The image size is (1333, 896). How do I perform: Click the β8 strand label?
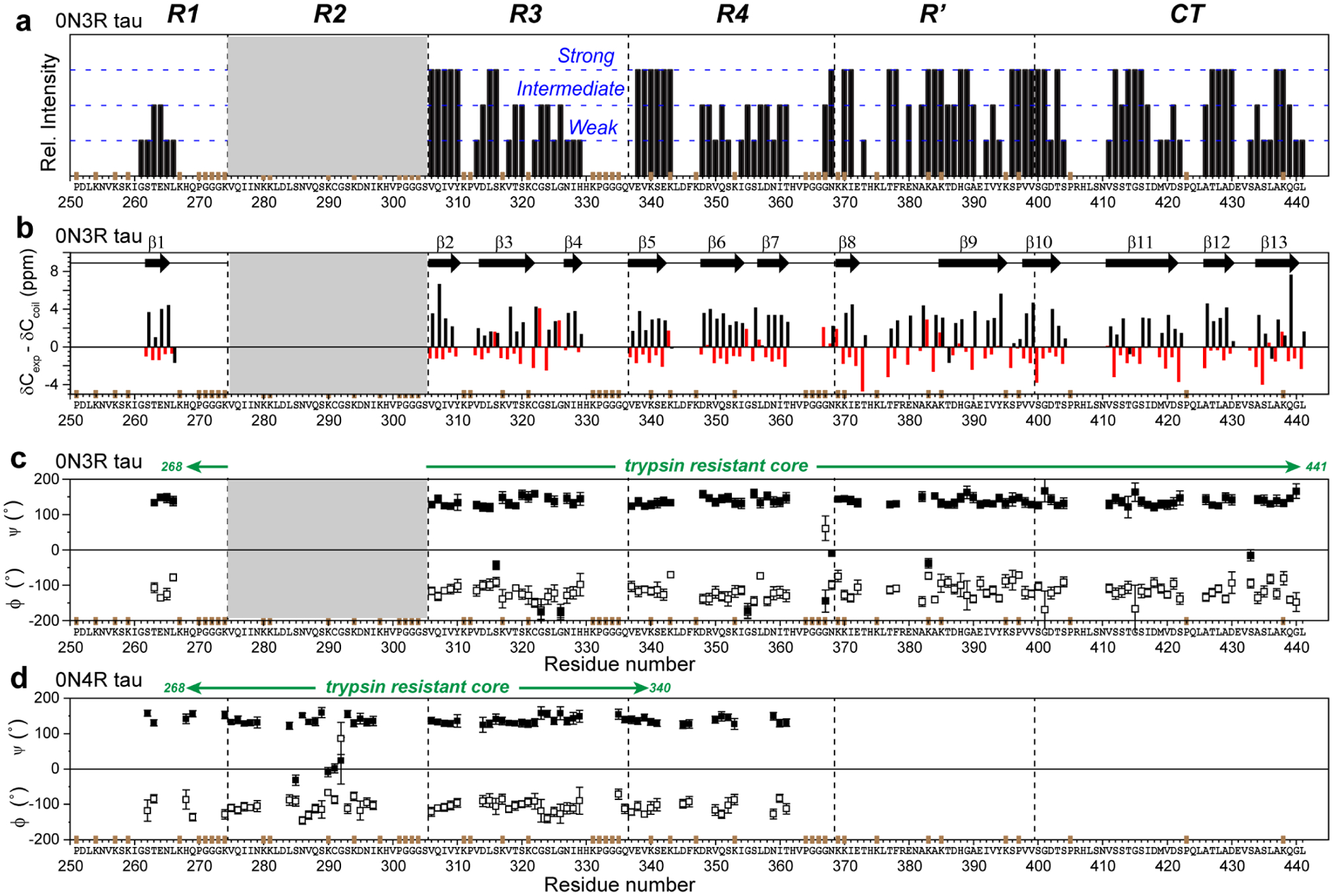[847, 242]
